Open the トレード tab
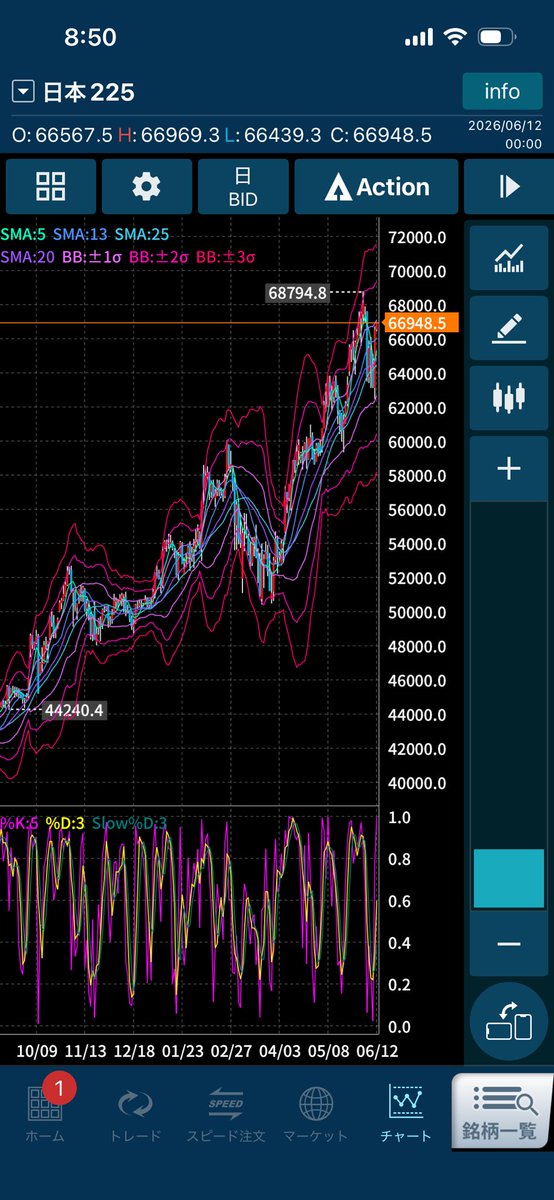The height and width of the screenshot is (1200, 554). (x=134, y=1116)
